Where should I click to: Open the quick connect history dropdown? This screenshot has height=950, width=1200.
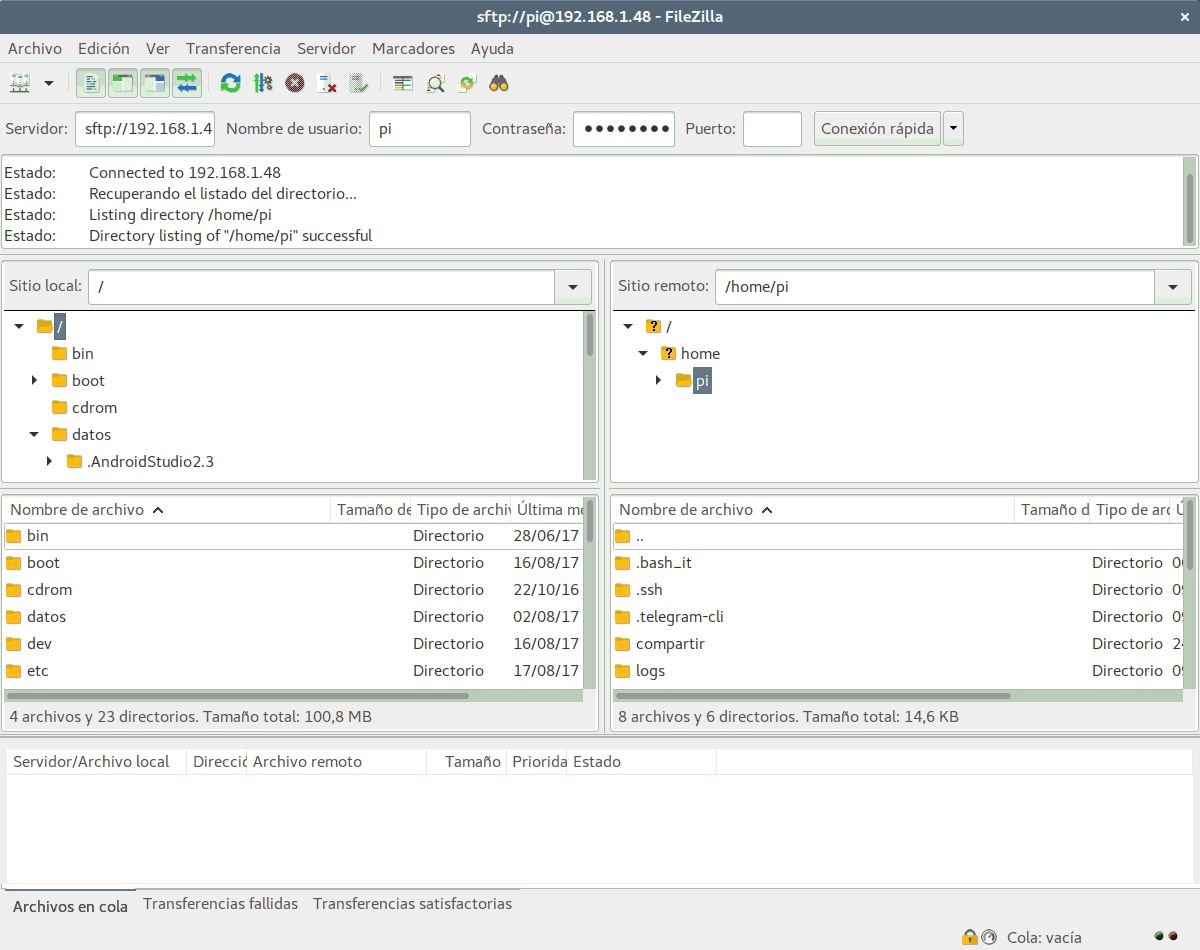953,128
